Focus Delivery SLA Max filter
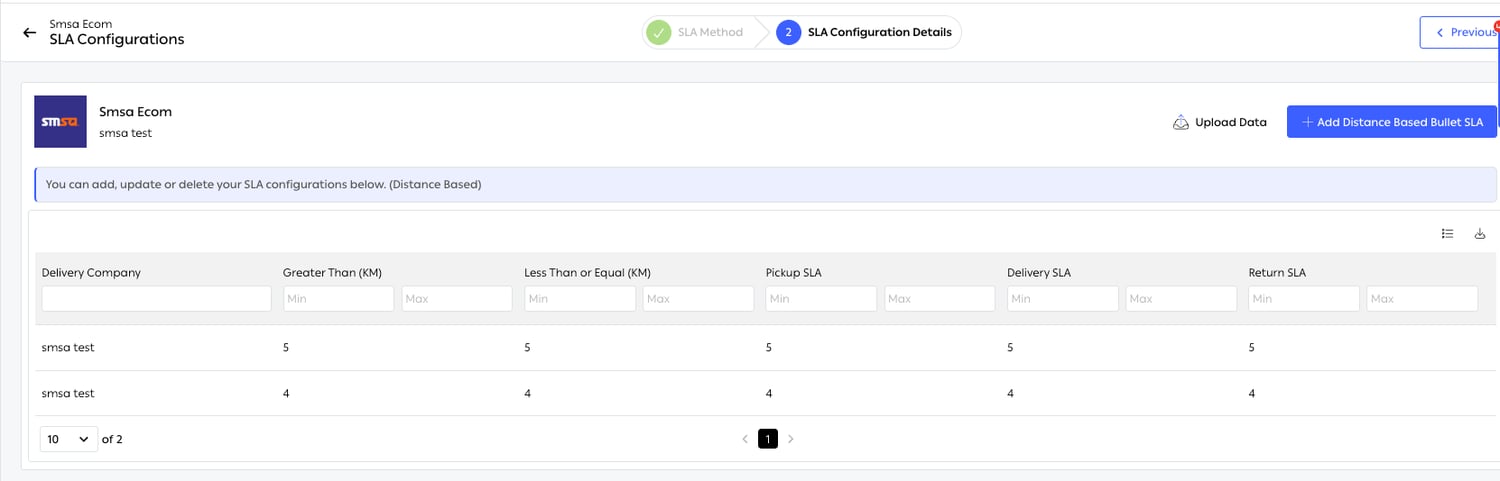This screenshot has height=481, width=1500. click(1182, 298)
